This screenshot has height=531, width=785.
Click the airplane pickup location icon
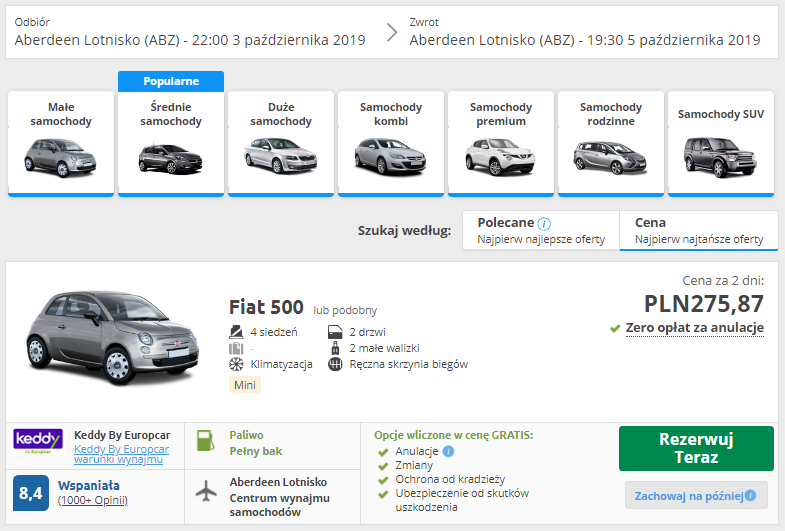coord(205,493)
